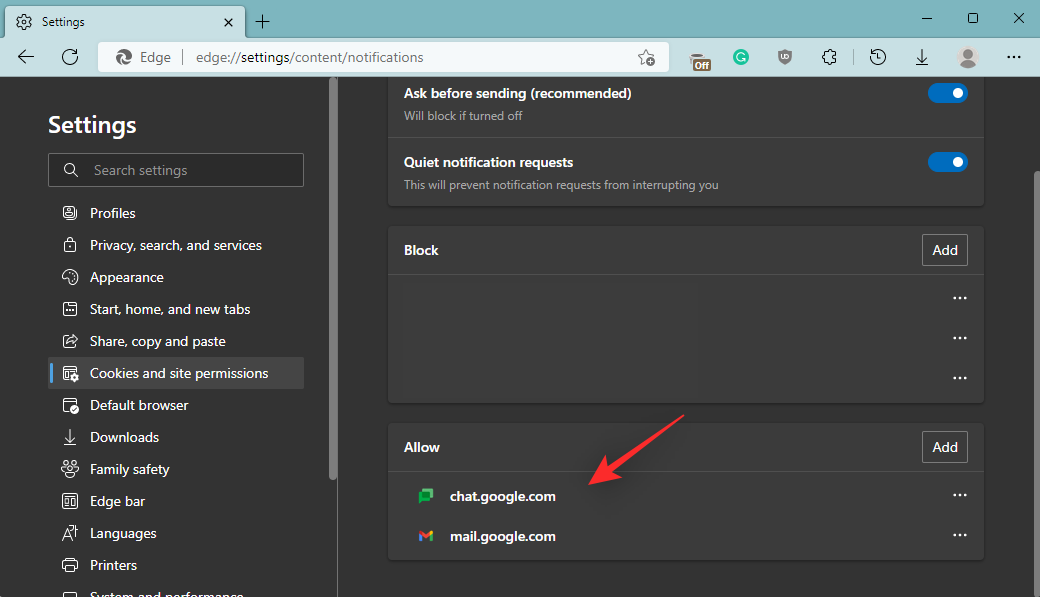Go to Appearance settings
Viewport: 1040px width, 597px height.
click(x=126, y=277)
